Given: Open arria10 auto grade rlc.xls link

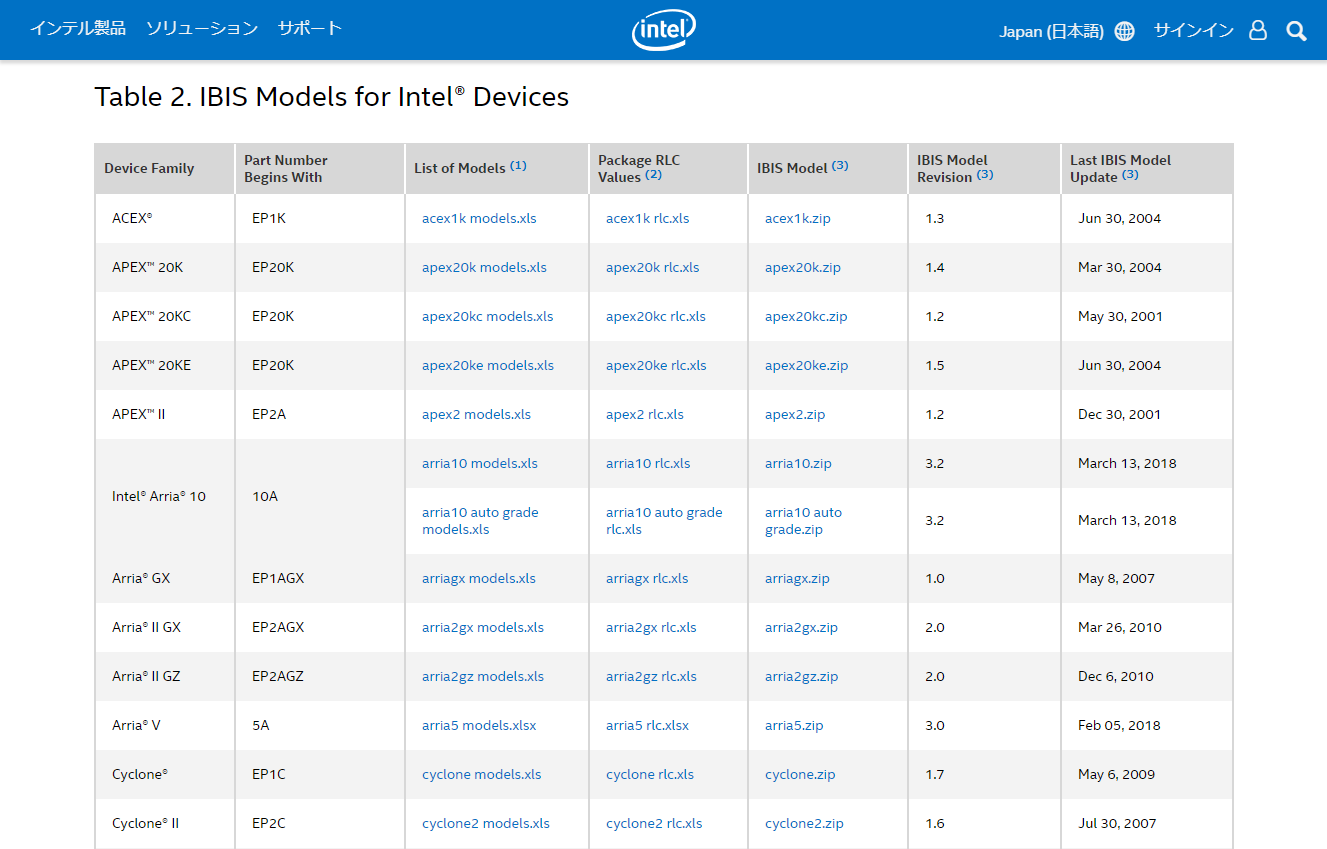Looking at the screenshot, I should (x=664, y=521).
